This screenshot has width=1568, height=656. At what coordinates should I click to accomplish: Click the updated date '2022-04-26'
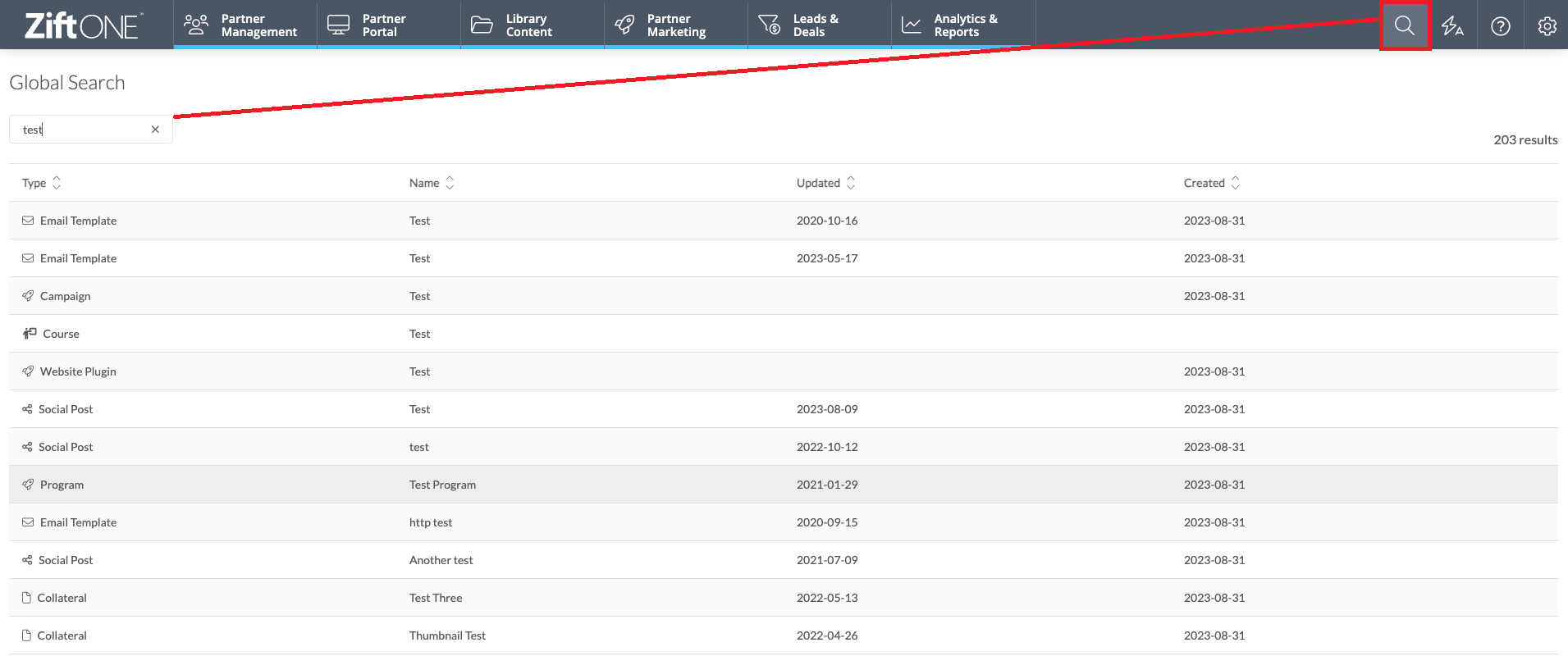827,635
